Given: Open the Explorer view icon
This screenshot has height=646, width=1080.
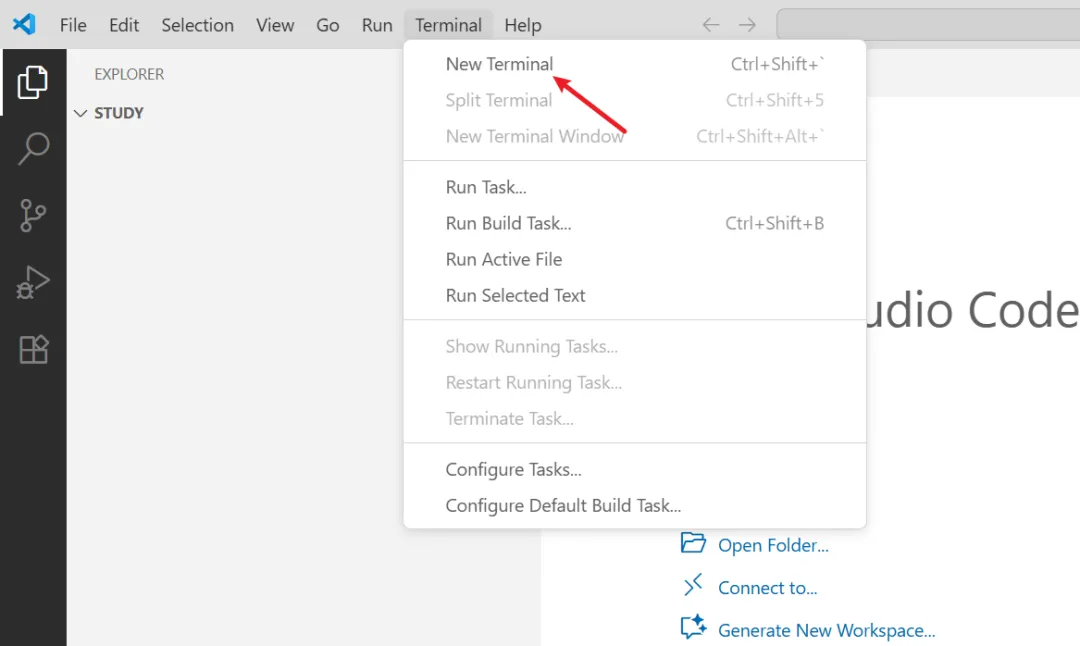Looking at the screenshot, I should point(33,82).
